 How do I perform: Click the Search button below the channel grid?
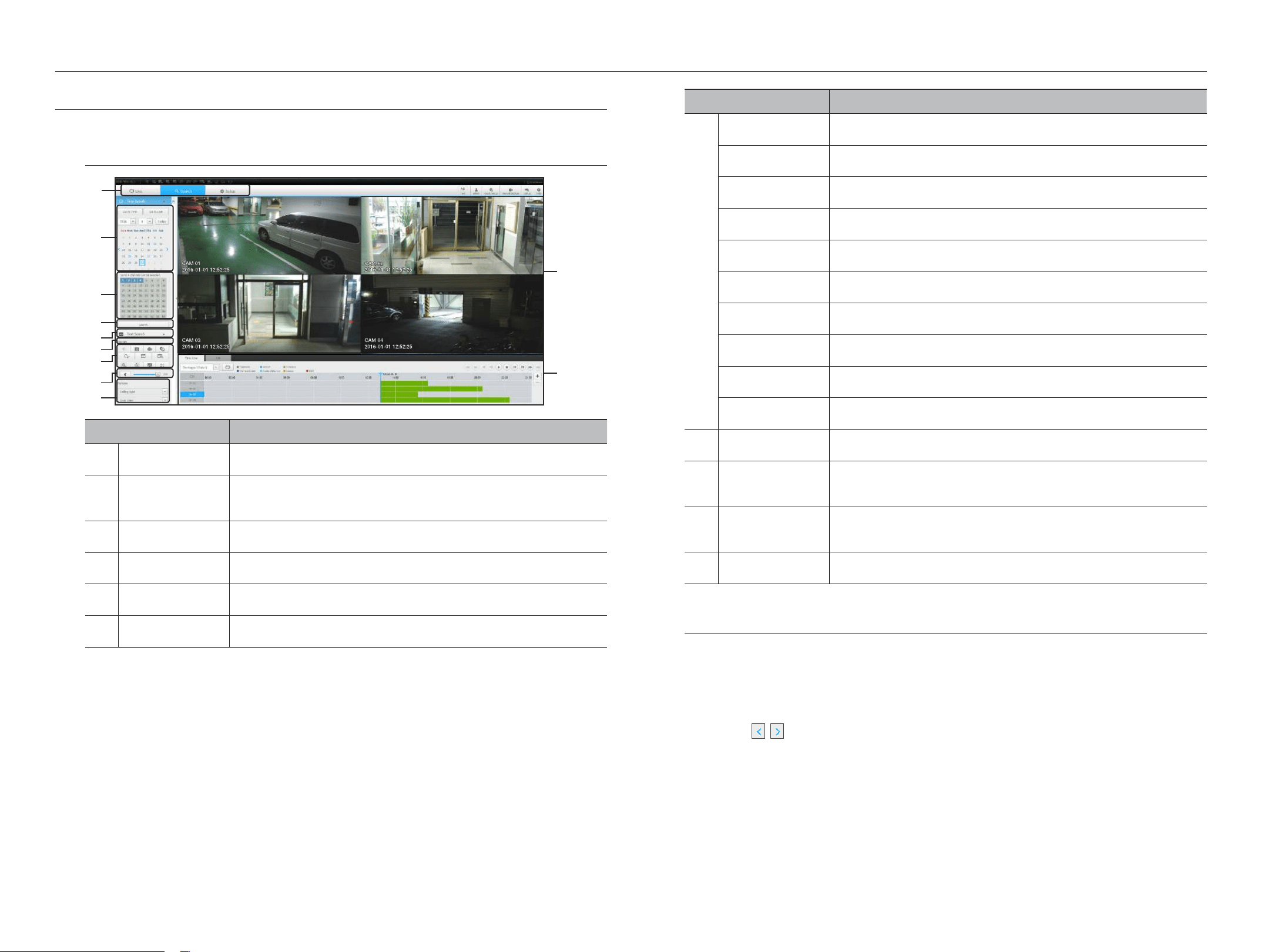(x=143, y=324)
